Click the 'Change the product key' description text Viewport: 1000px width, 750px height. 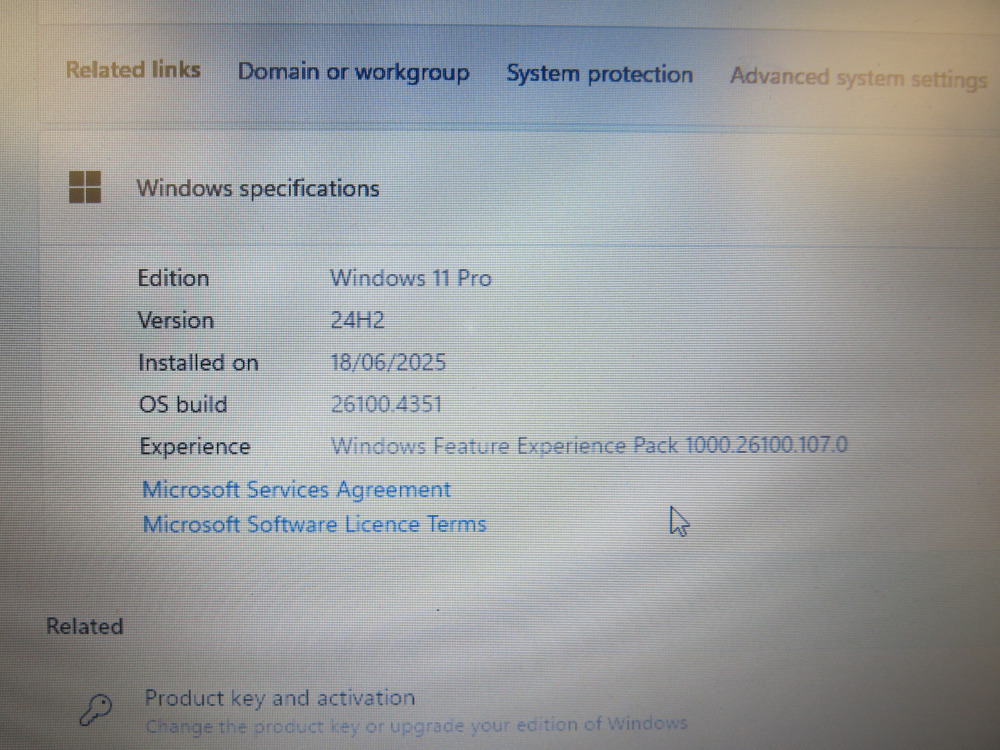click(416, 725)
